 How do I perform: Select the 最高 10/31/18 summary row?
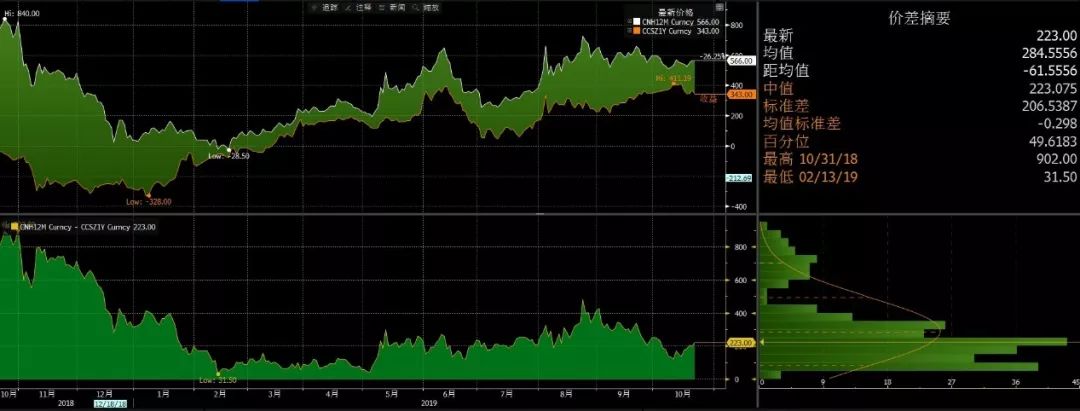(x=920, y=160)
